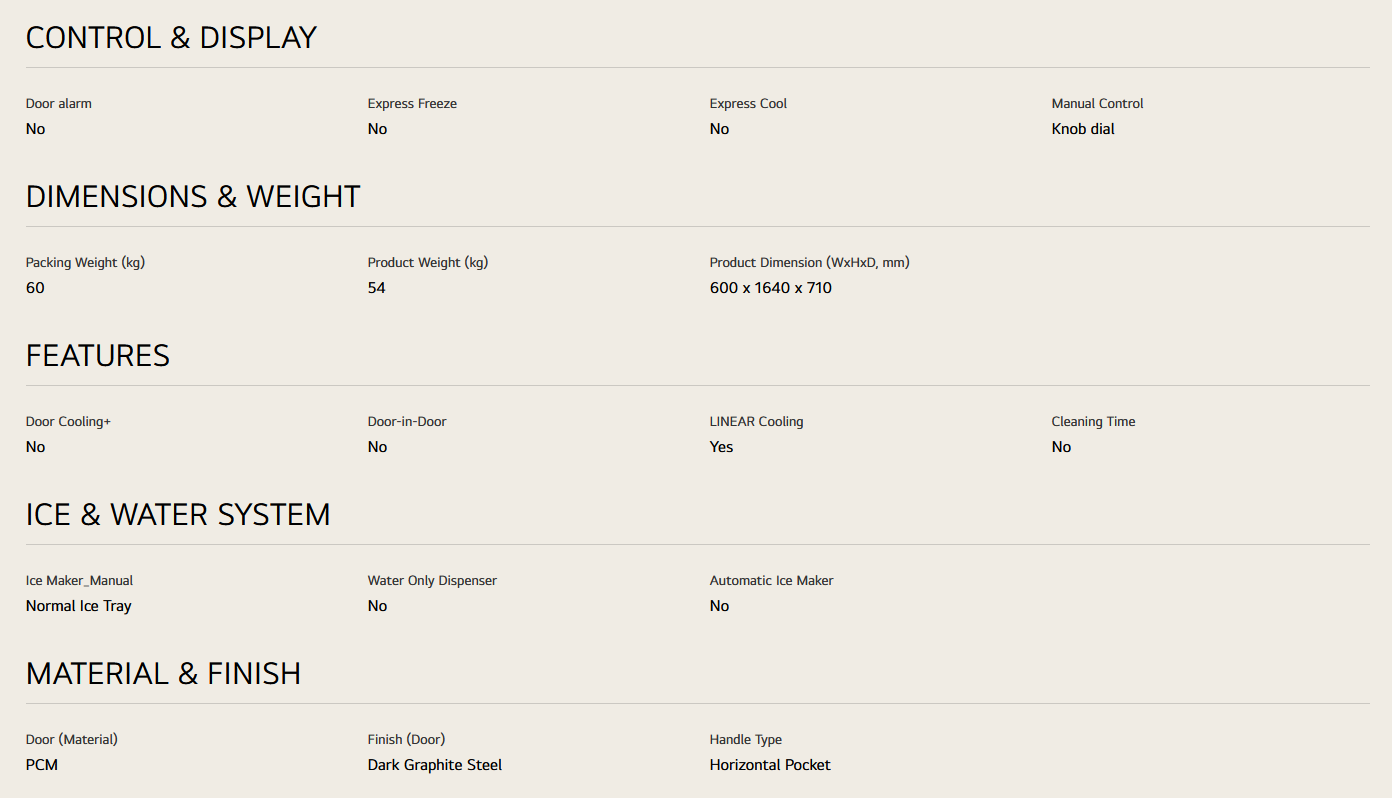
Task: Click the MATERIAL & FINISH heading
Action: [x=163, y=674]
